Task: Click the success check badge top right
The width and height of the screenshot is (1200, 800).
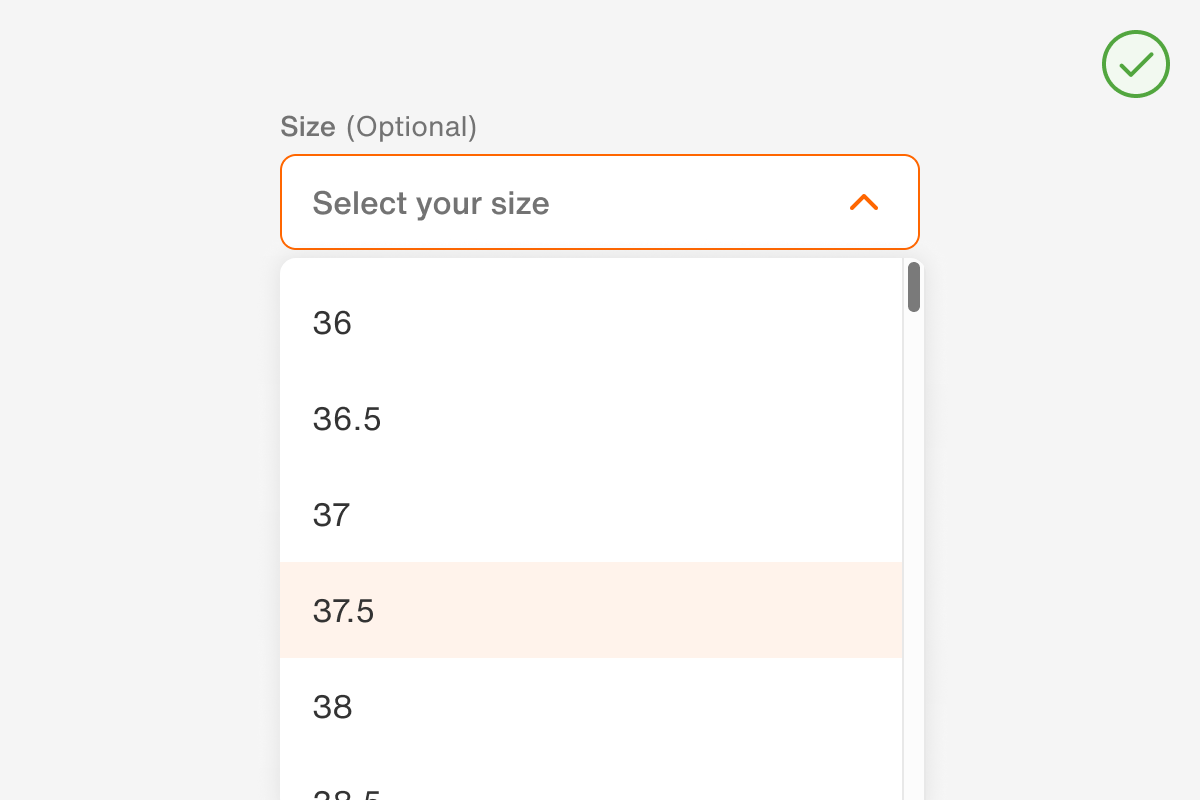Action: pyautogui.click(x=1135, y=64)
